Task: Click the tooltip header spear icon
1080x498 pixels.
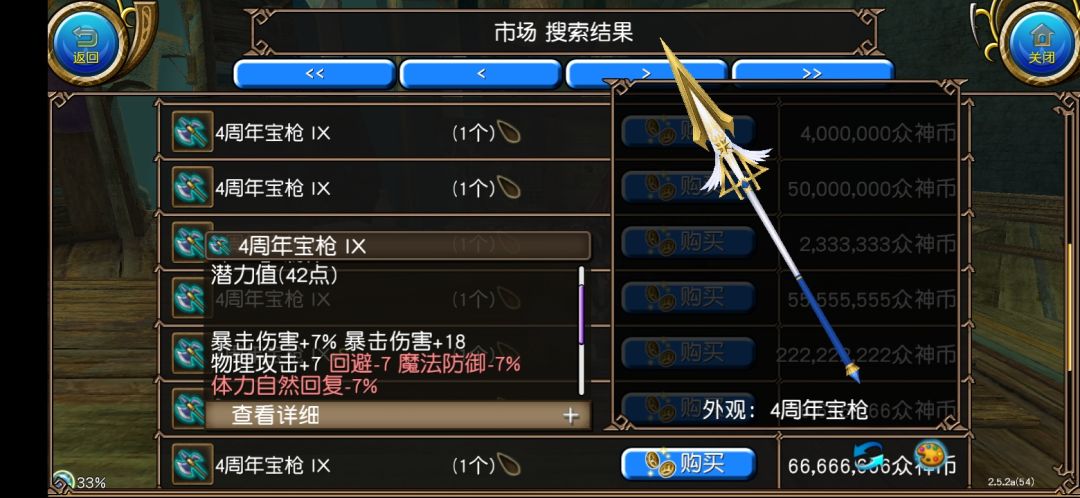Action: click(220, 246)
